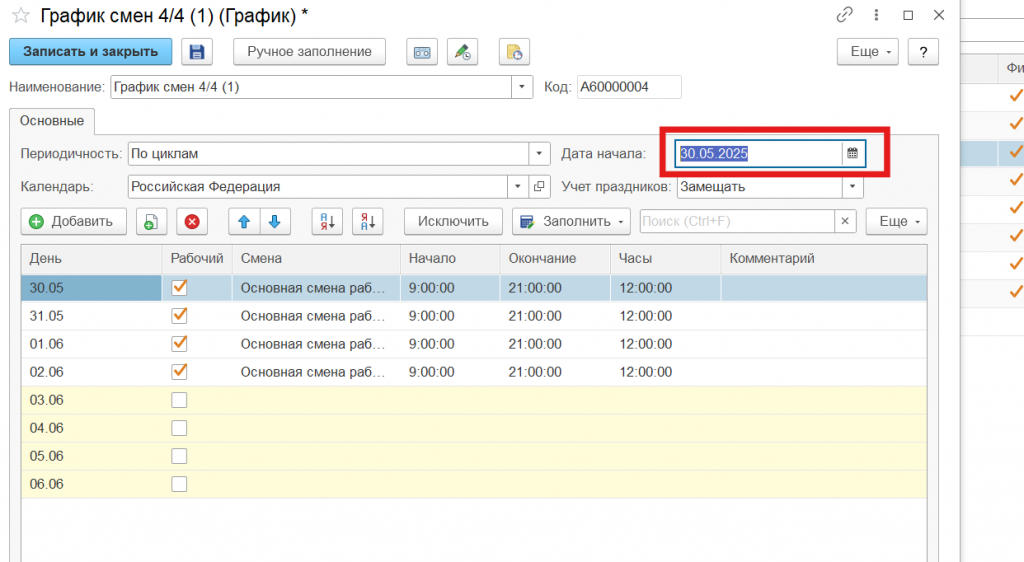Click the Поиск (Ctrl+F) search field

click(x=736, y=222)
